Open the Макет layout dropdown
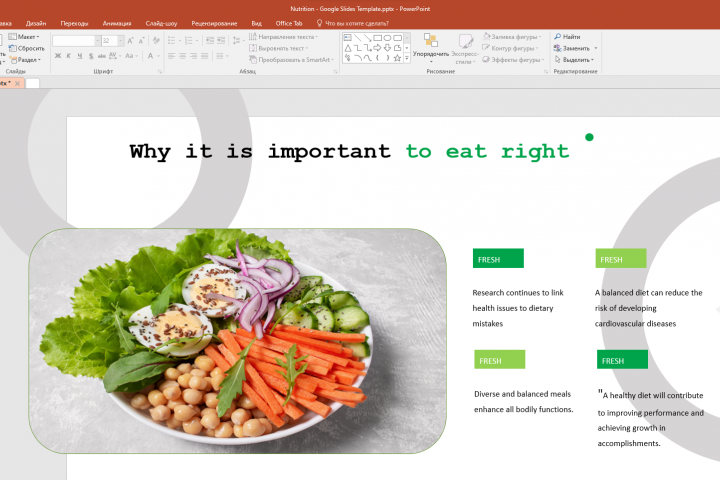 [x=24, y=37]
